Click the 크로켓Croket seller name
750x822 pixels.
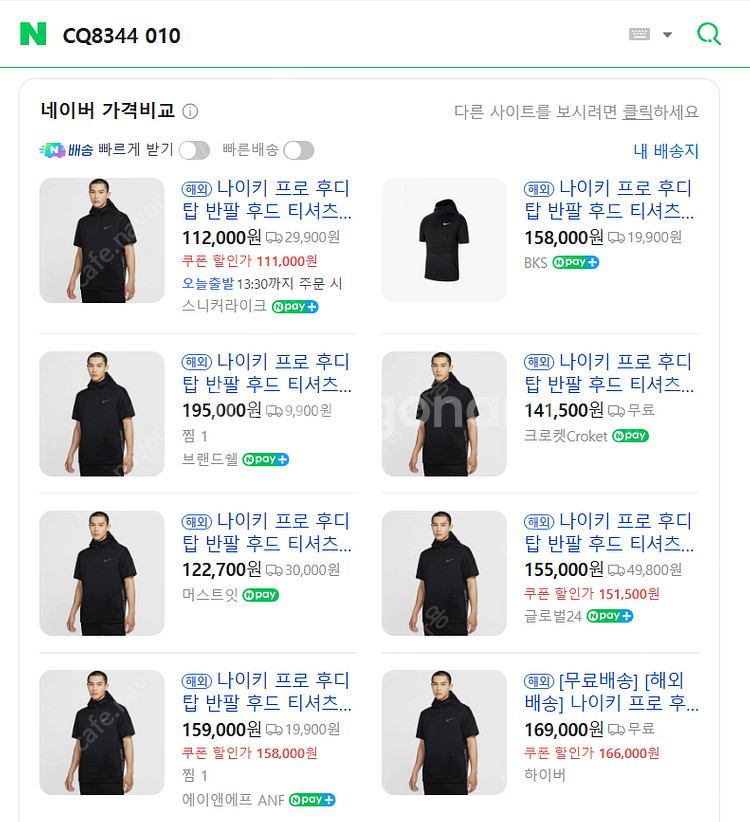click(566, 436)
